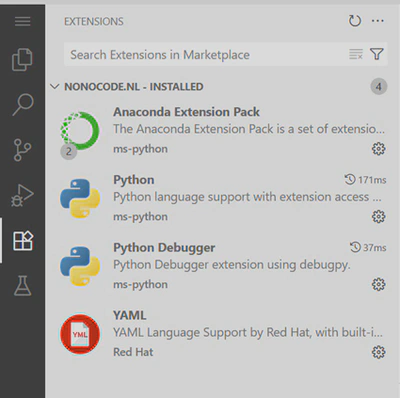Click the 171ms activation time
400x398 pixels.
pos(365,180)
